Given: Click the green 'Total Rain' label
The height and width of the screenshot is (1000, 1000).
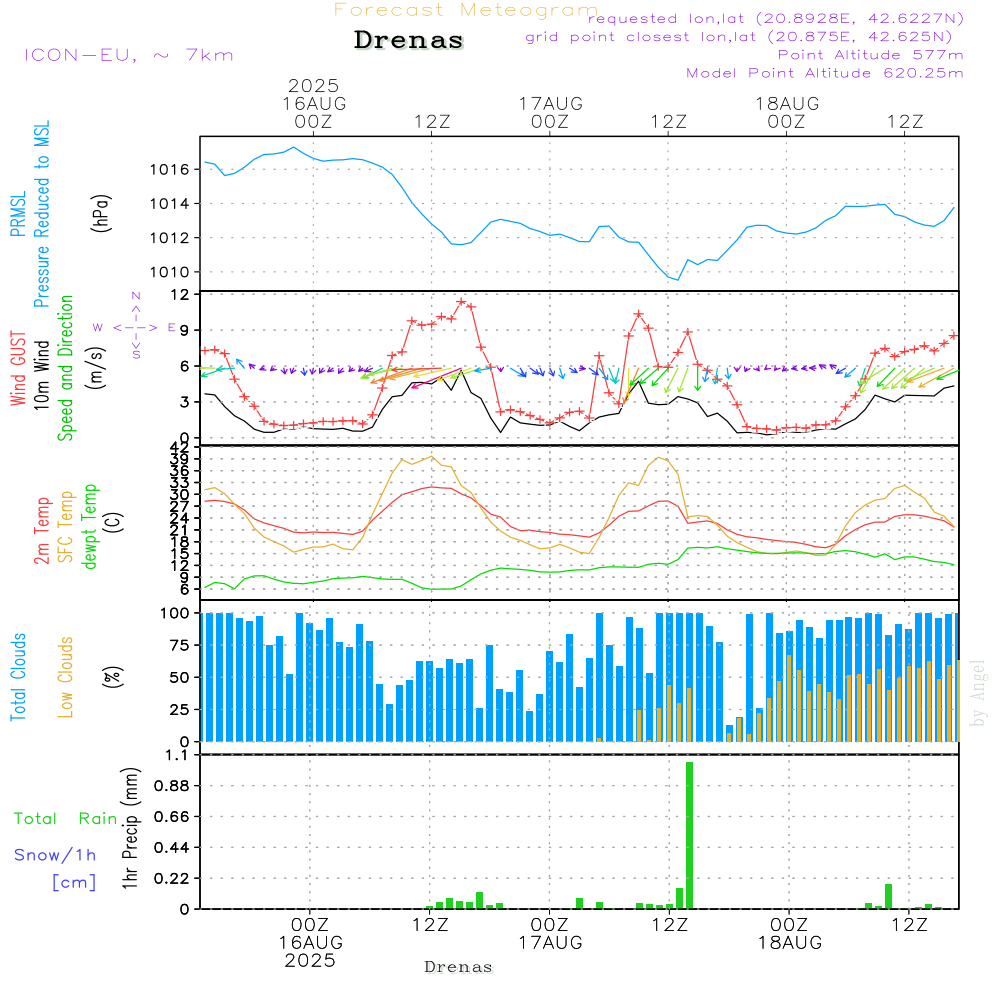Looking at the screenshot, I should pos(66,819).
